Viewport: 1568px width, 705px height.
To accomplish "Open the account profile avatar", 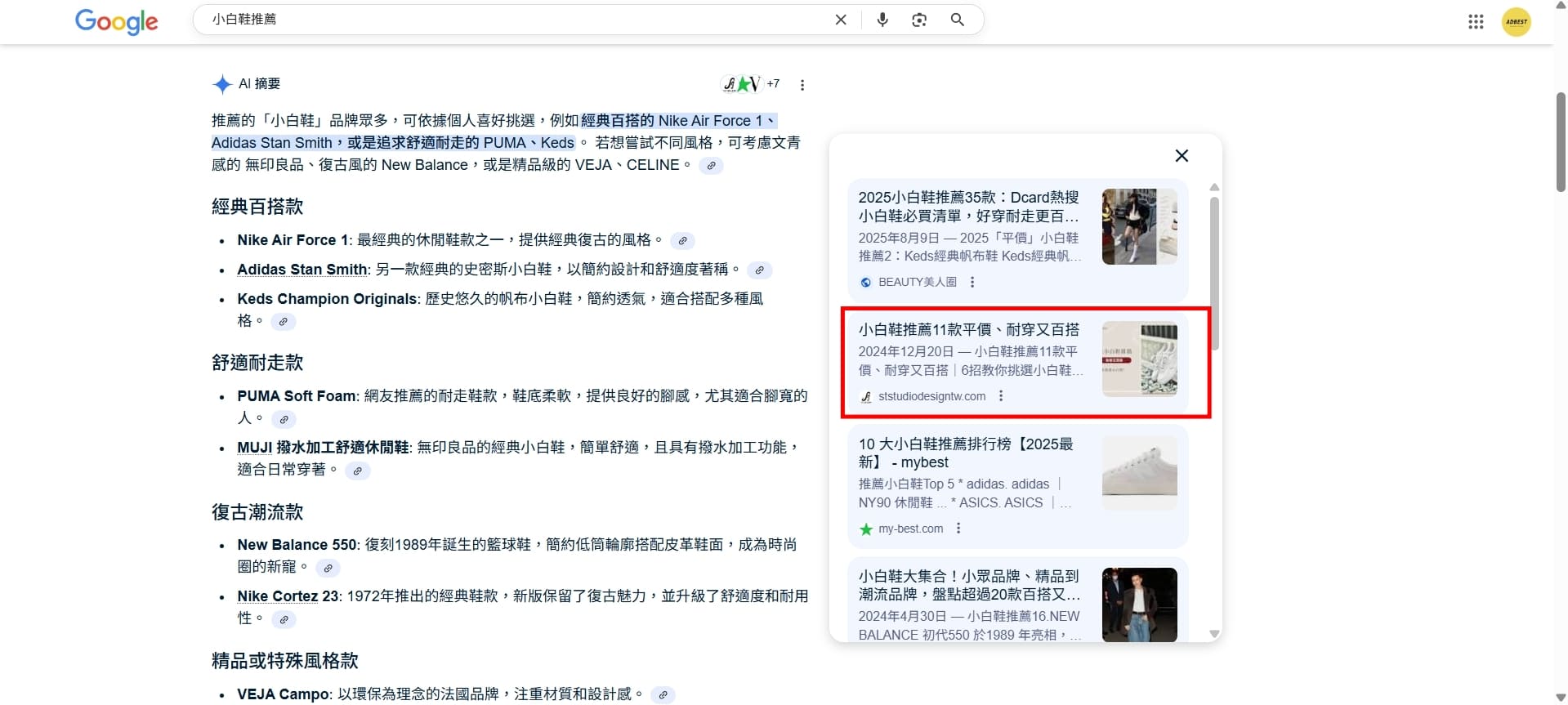I will pos(1516,22).
